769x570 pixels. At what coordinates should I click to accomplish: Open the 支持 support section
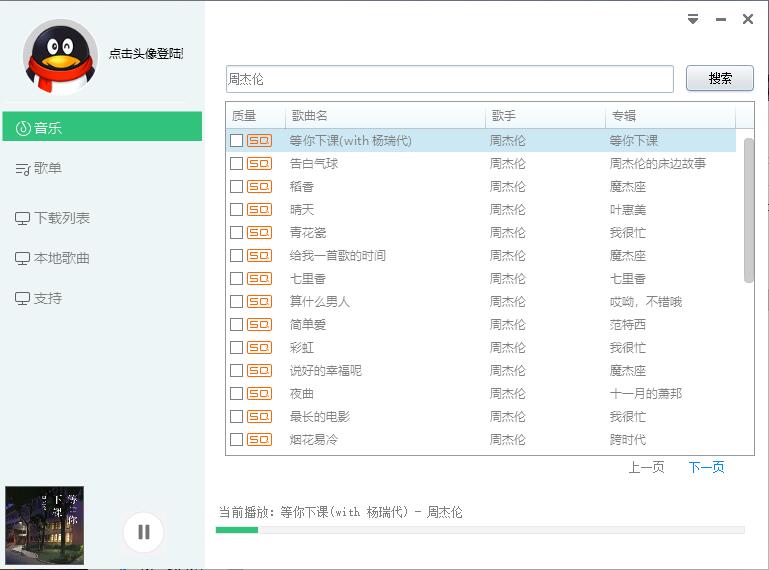(x=39, y=298)
